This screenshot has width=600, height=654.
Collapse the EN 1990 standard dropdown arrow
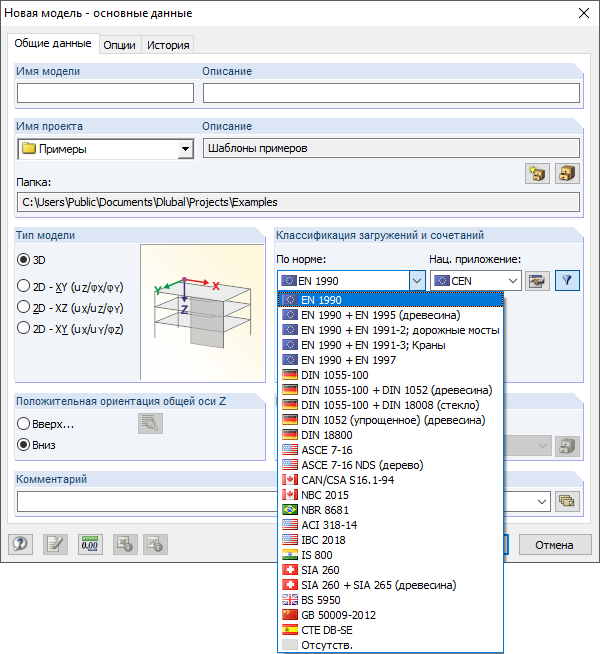417,281
